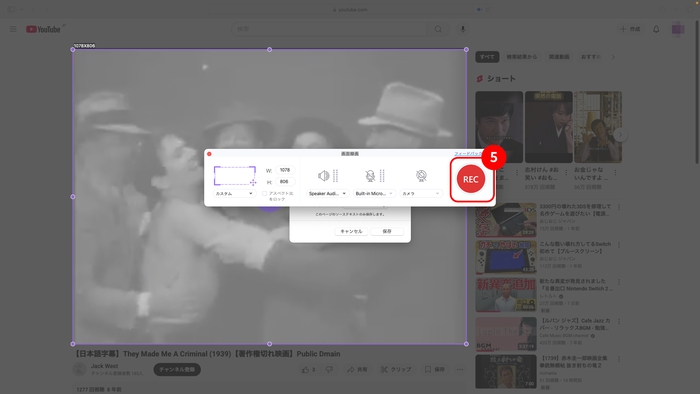Viewport: 700px width, 394px height.
Task: Click the 作成 create button
Action: 630,29
